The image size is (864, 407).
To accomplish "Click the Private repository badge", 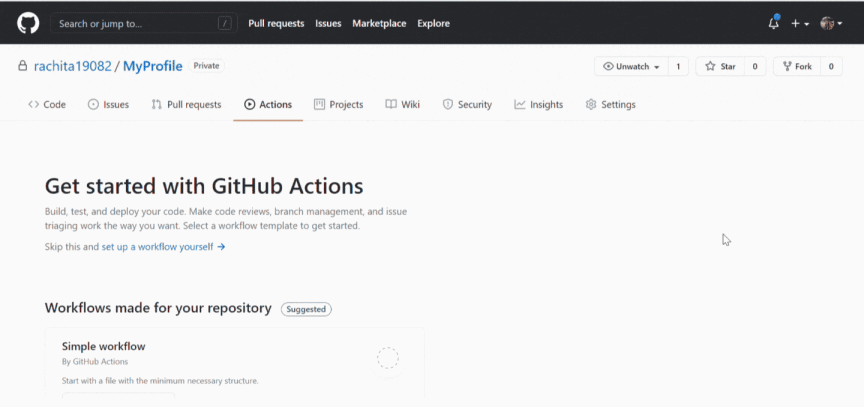I will (207, 66).
